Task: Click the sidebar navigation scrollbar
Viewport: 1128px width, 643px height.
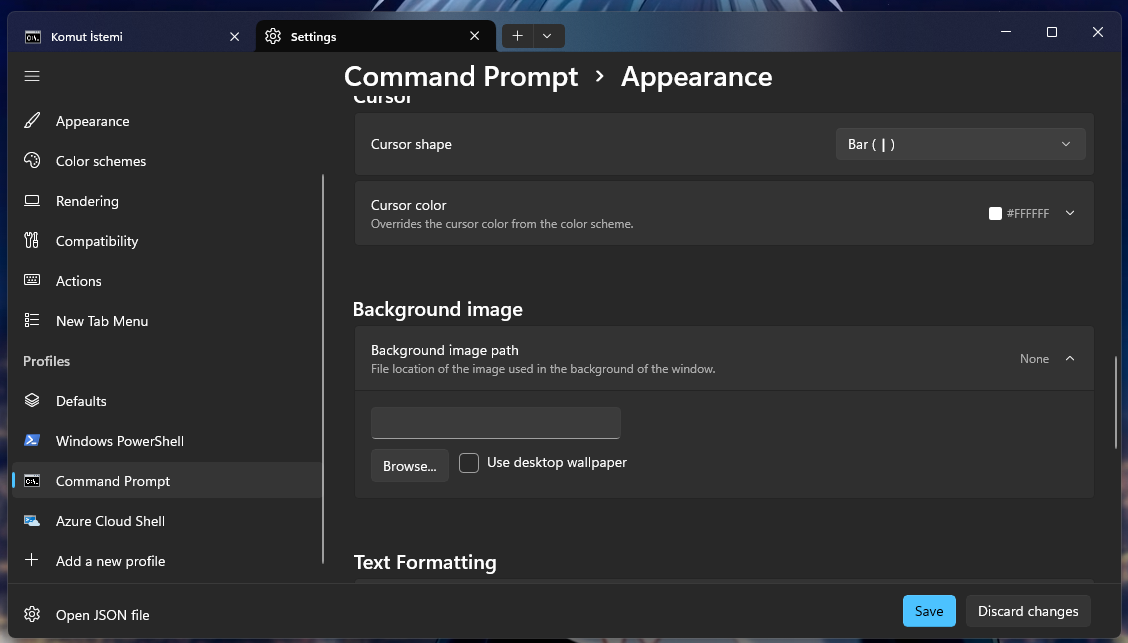Action: pyautogui.click(x=323, y=368)
